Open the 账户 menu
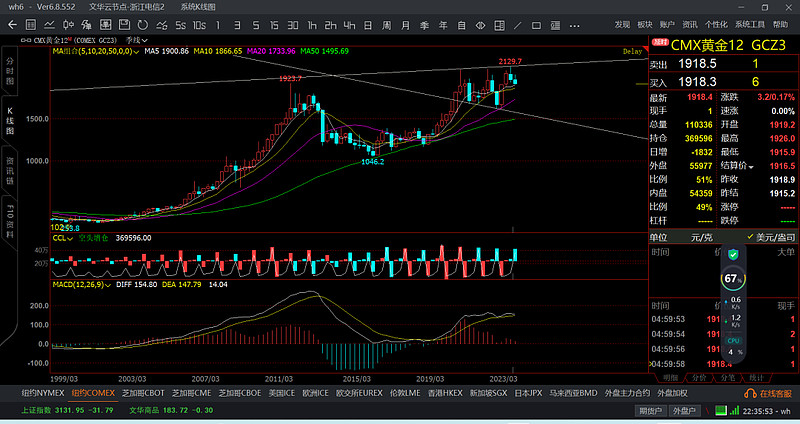This screenshot has width=800, height=424. [667, 24]
